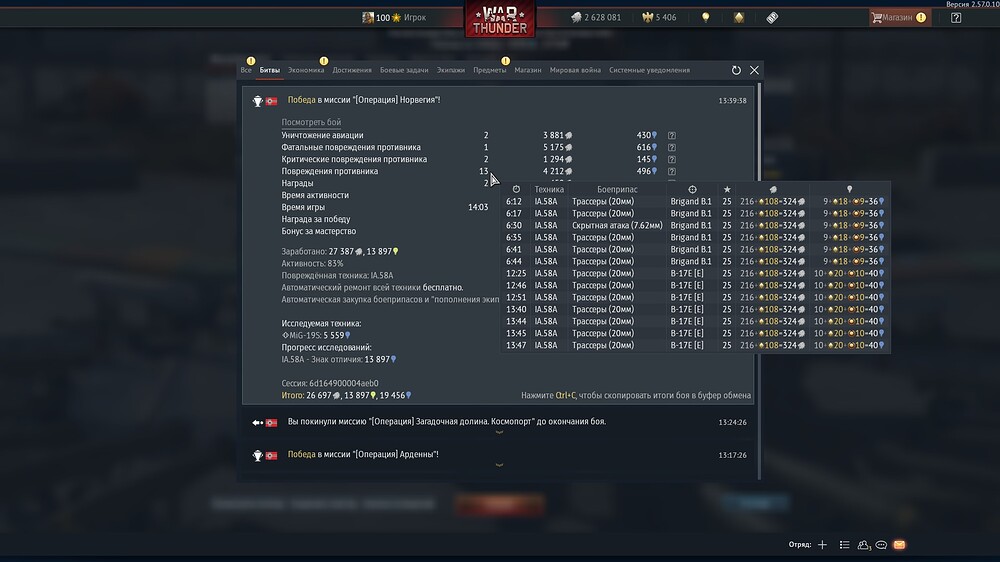Open the Магазин shop button
Viewport: 1000px width, 562px height.
pos(900,18)
